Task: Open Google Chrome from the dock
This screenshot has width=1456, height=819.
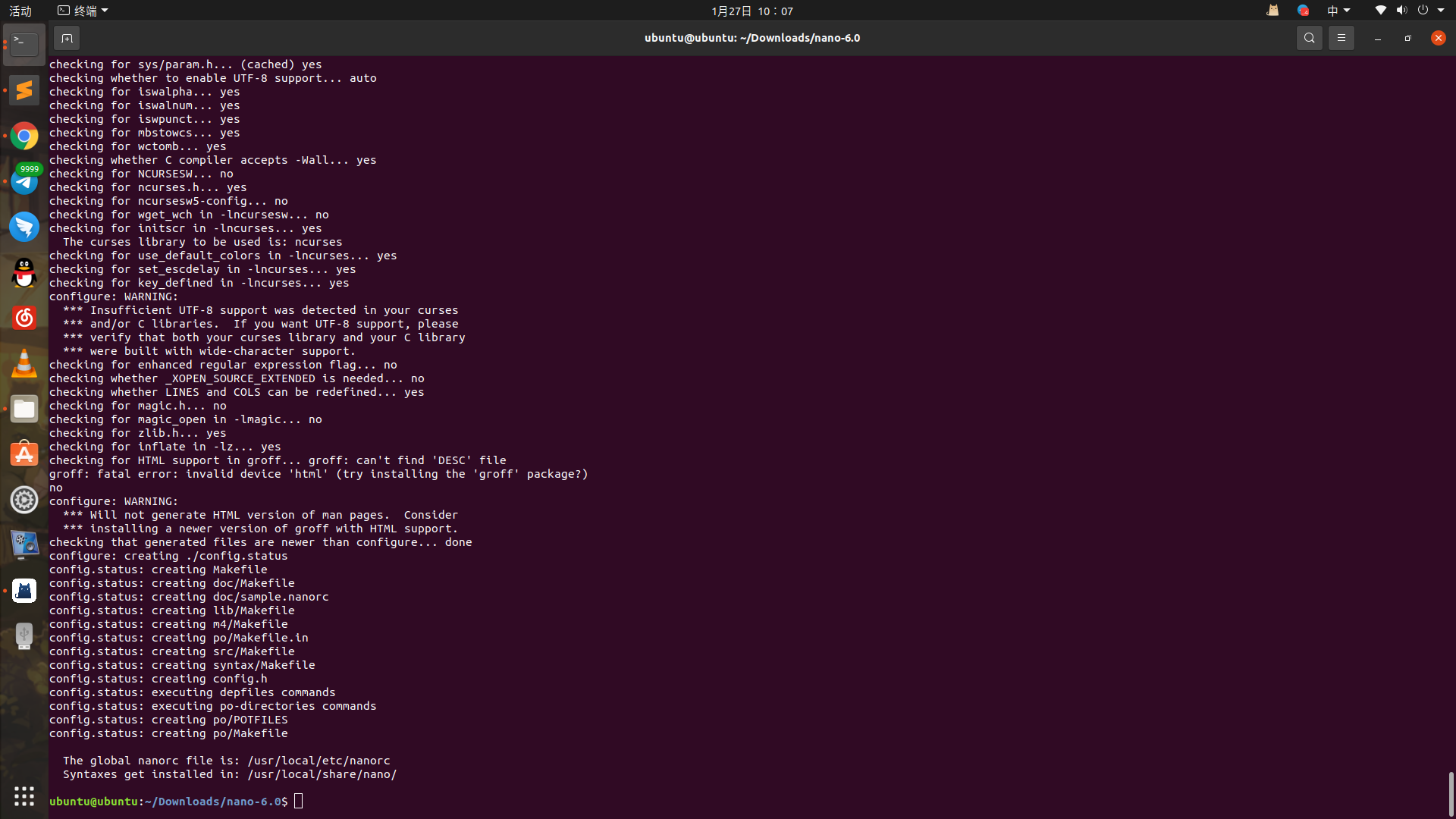Action: click(24, 136)
